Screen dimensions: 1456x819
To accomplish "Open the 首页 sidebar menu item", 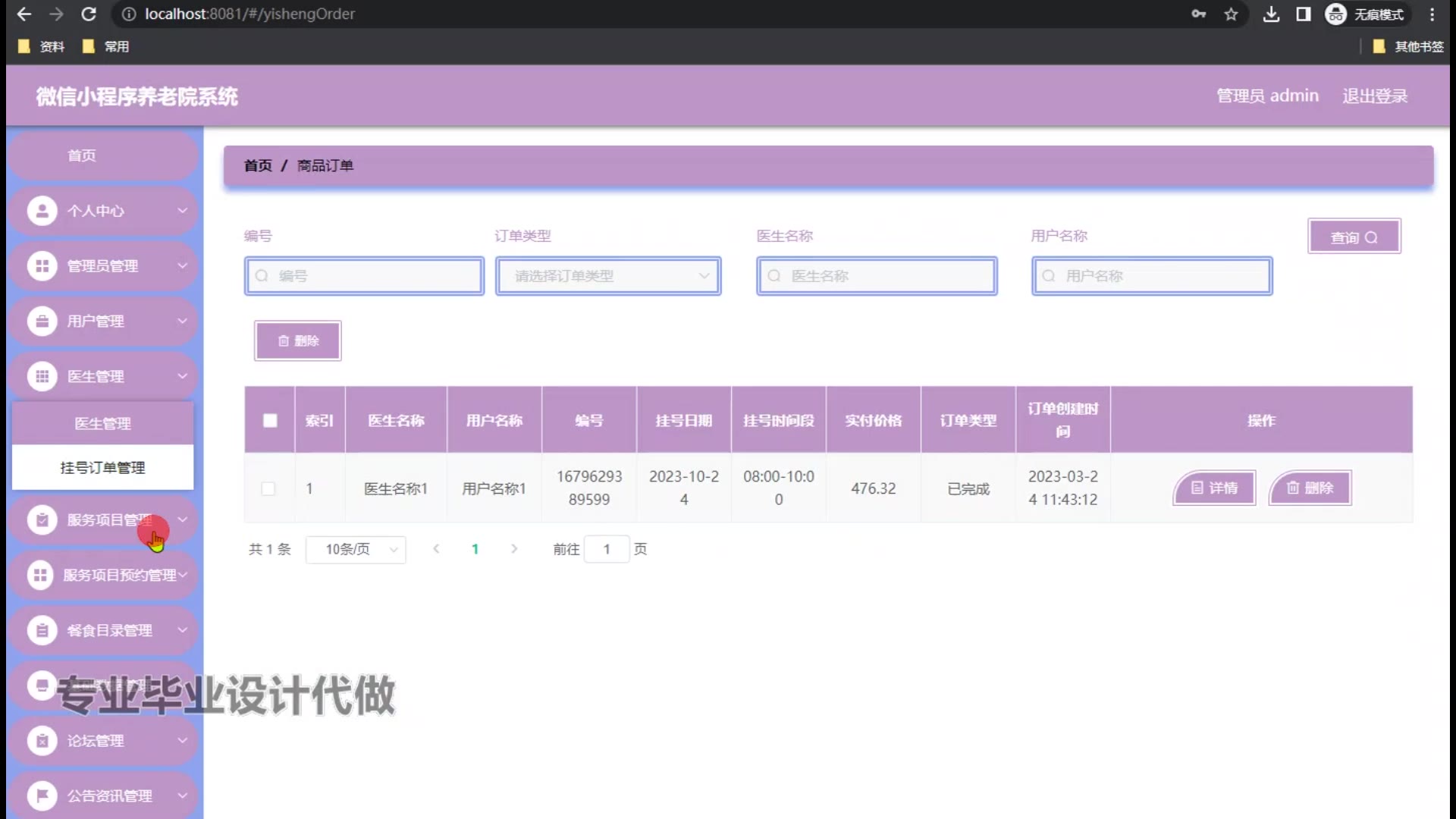I will (82, 155).
